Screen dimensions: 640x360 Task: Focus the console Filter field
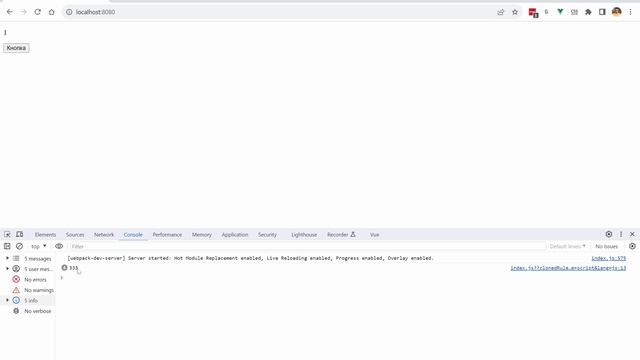pyautogui.click(x=307, y=247)
